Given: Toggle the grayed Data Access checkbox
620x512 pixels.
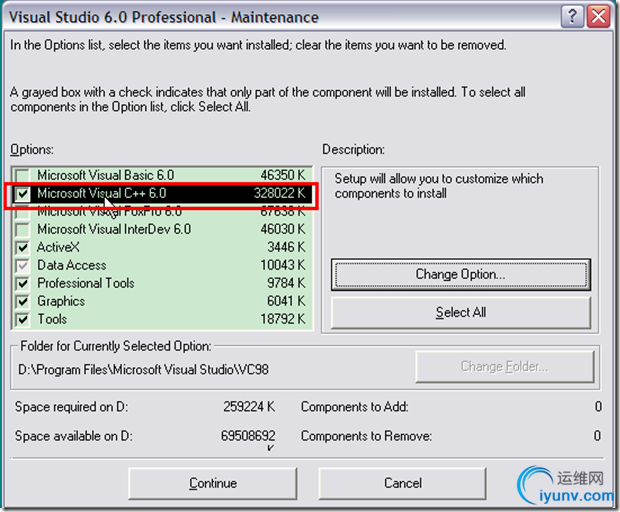Looking at the screenshot, I should coord(23,265).
